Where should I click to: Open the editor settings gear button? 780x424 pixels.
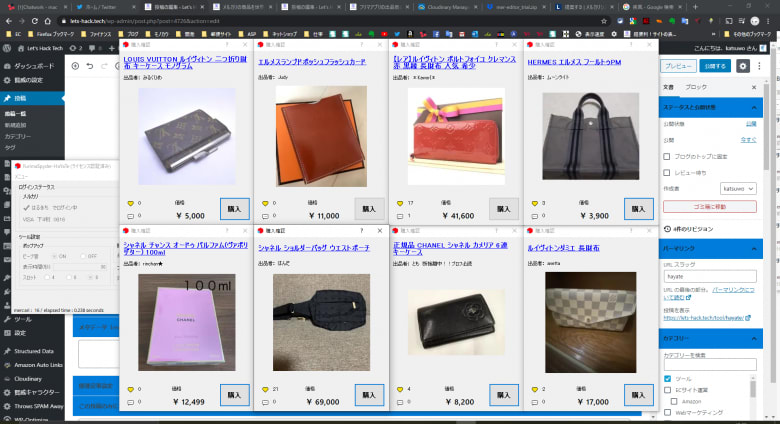point(743,66)
